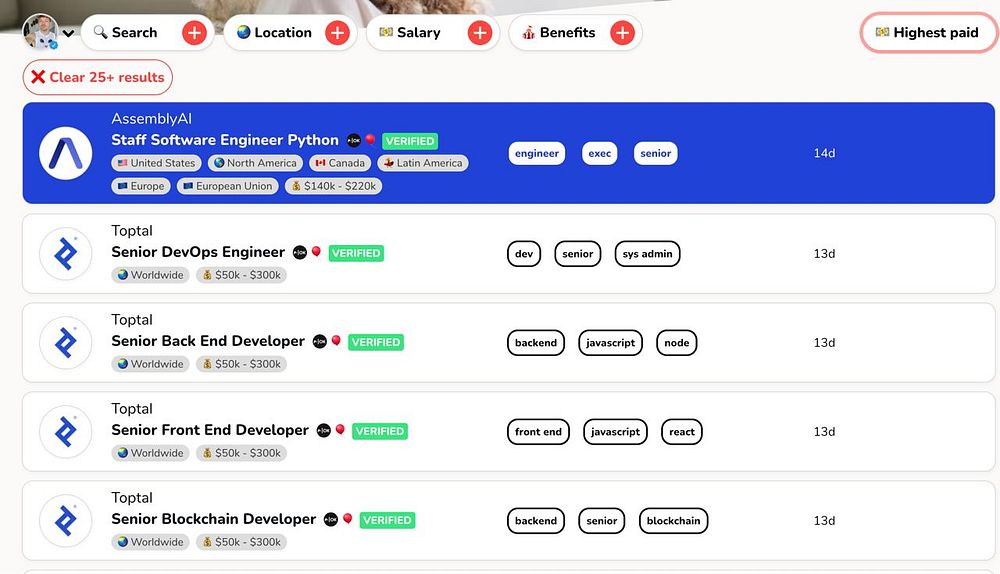The image size is (1000, 574).
Task: Open the AssemblyAI company logo
Action: pyautogui.click(x=66, y=153)
